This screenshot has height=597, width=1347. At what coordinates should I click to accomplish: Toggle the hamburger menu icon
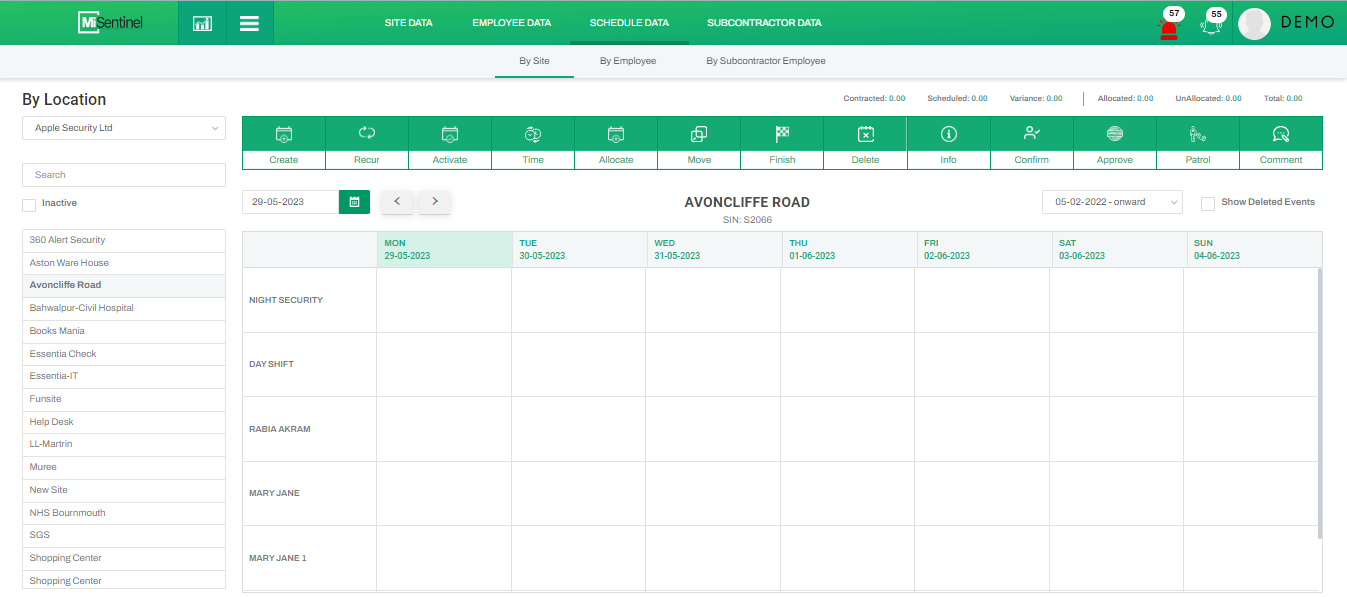coord(250,23)
